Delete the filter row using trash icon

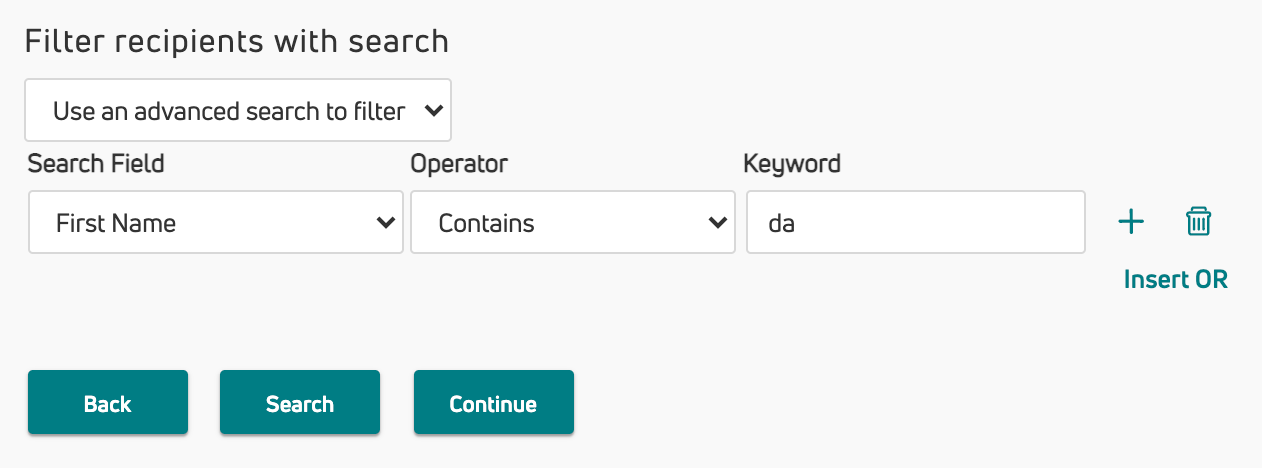[x=1198, y=222]
